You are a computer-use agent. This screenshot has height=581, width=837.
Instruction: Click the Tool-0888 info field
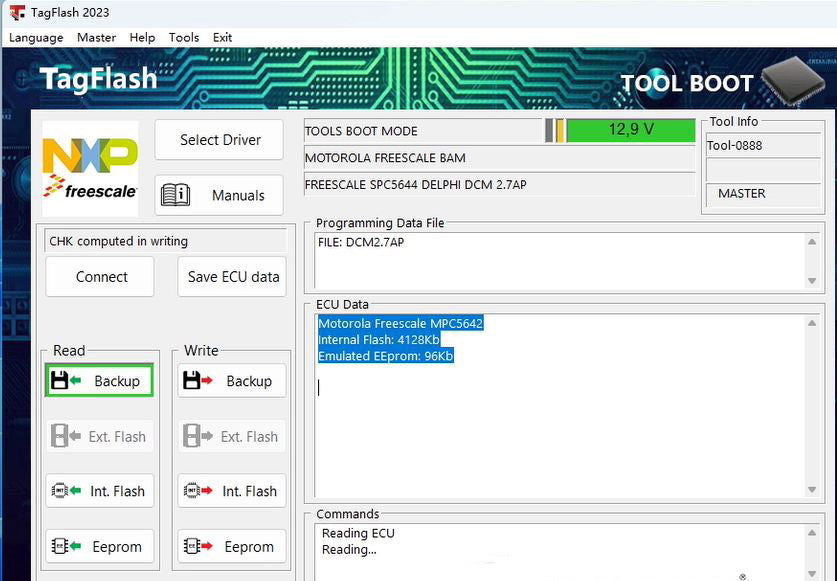[x=763, y=145]
